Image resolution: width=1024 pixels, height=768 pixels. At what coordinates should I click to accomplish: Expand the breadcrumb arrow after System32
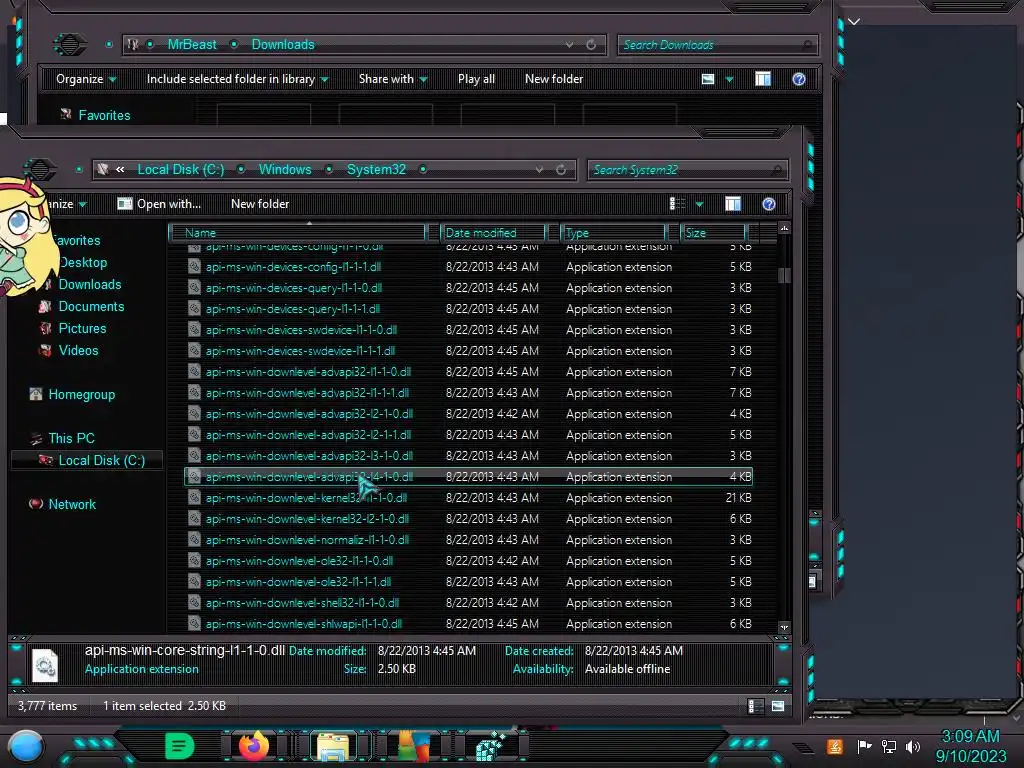(423, 170)
